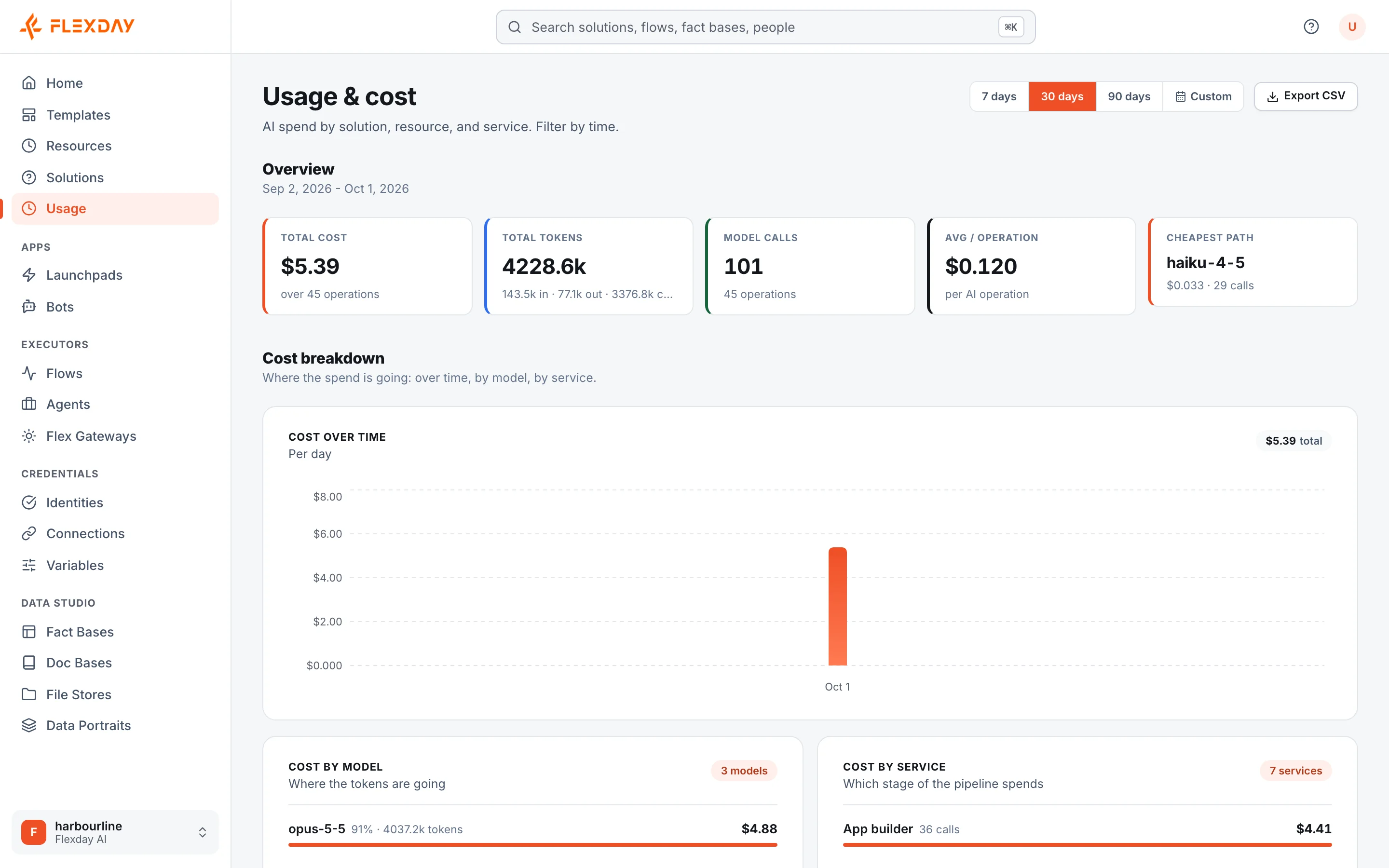
Task: Click the Flows pulse icon
Action: pos(29,373)
